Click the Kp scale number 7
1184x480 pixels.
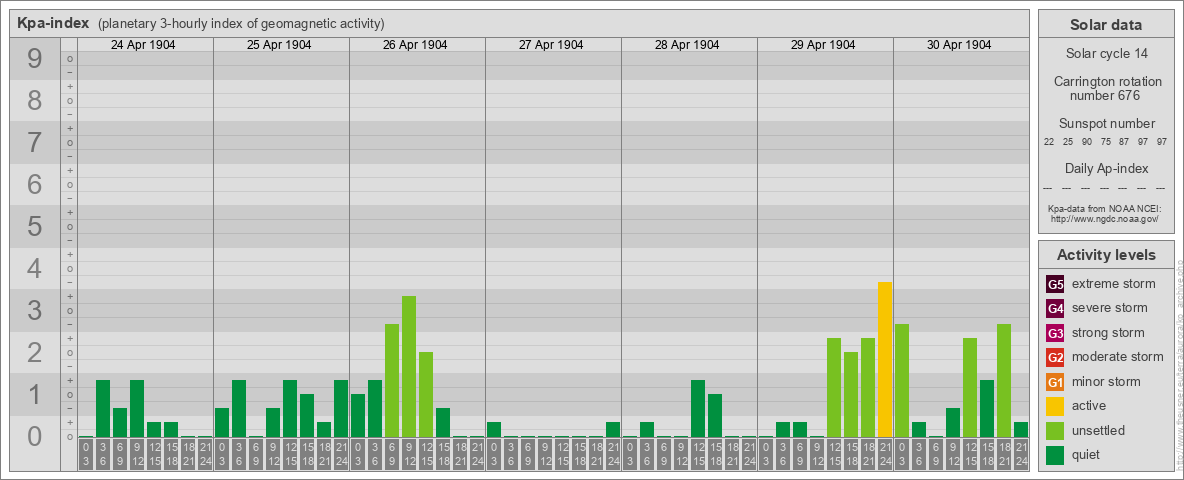pos(34,143)
